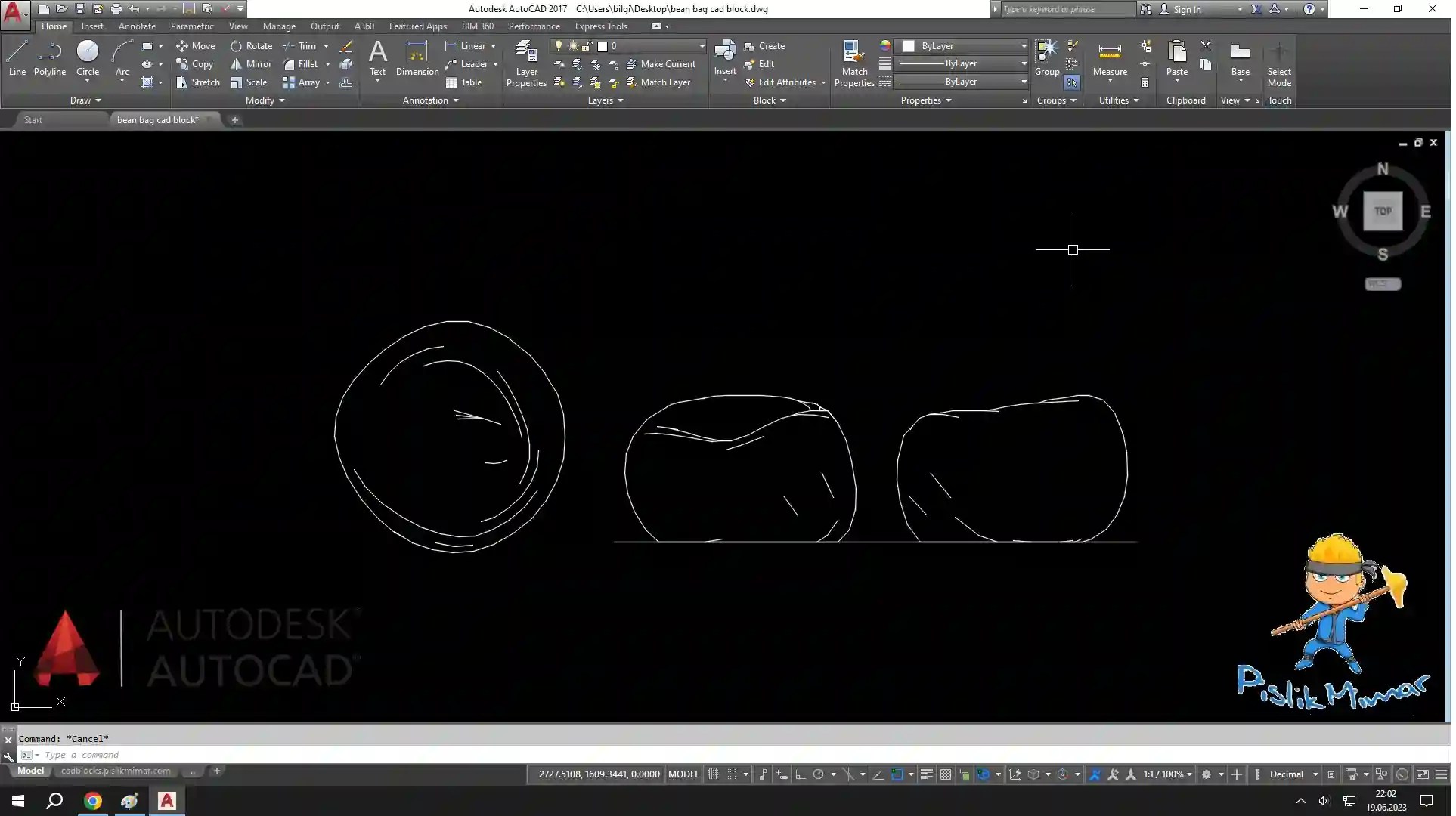Select the Trim tool

(305, 46)
